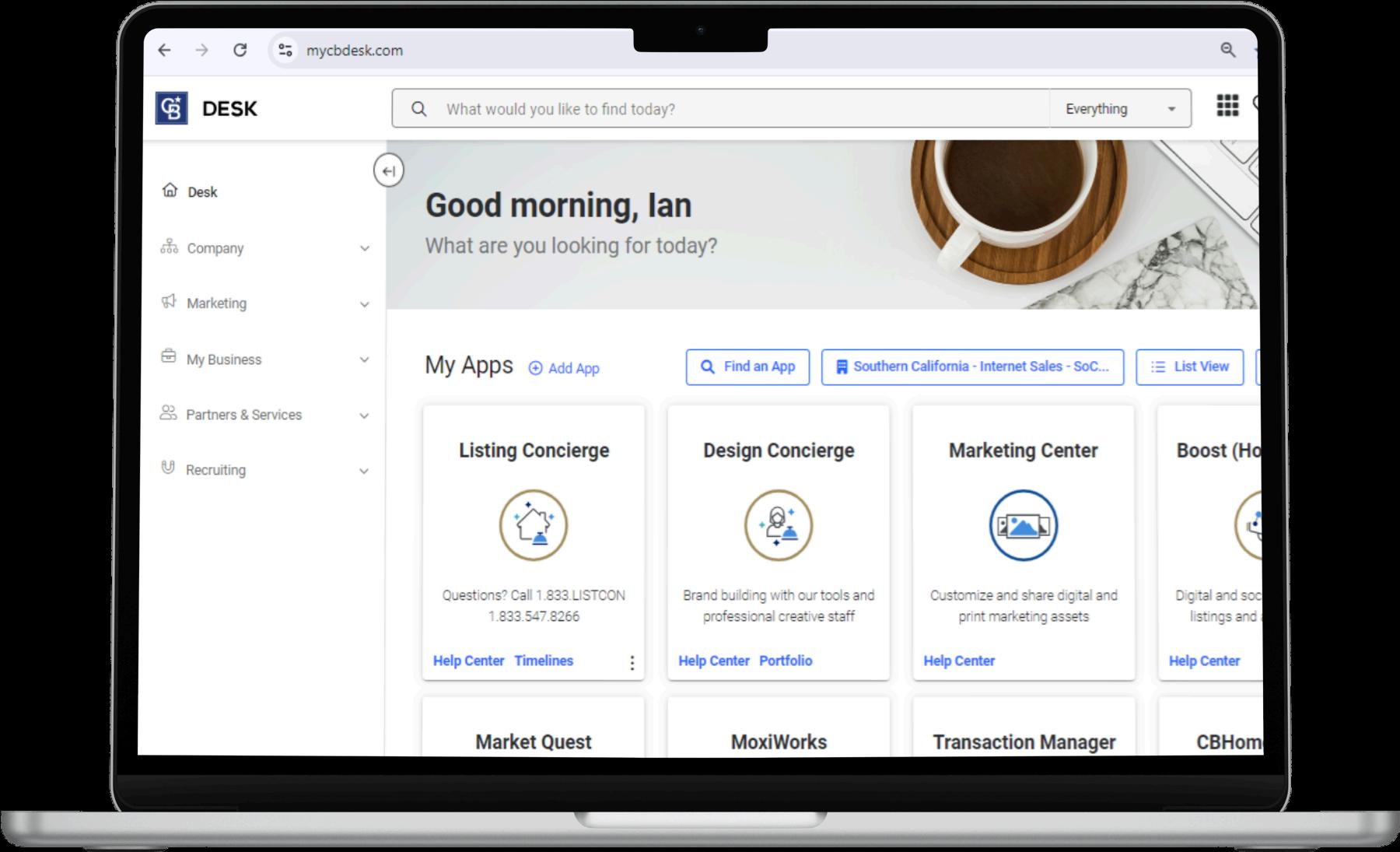Open Marketing Center app icon
The width and height of the screenshot is (1400, 852).
tap(1024, 525)
